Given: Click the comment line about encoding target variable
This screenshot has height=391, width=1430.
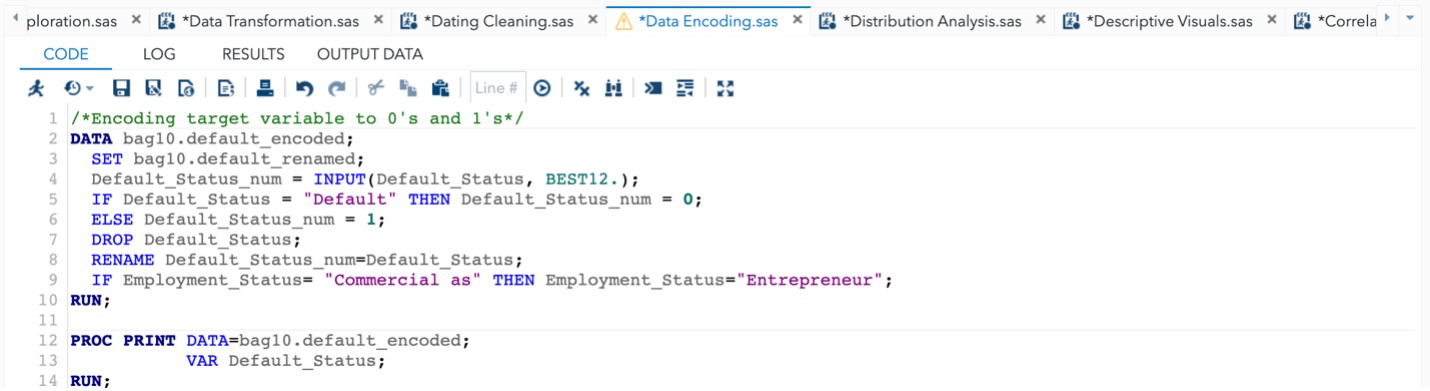Looking at the screenshot, I should tap(297, 119).
